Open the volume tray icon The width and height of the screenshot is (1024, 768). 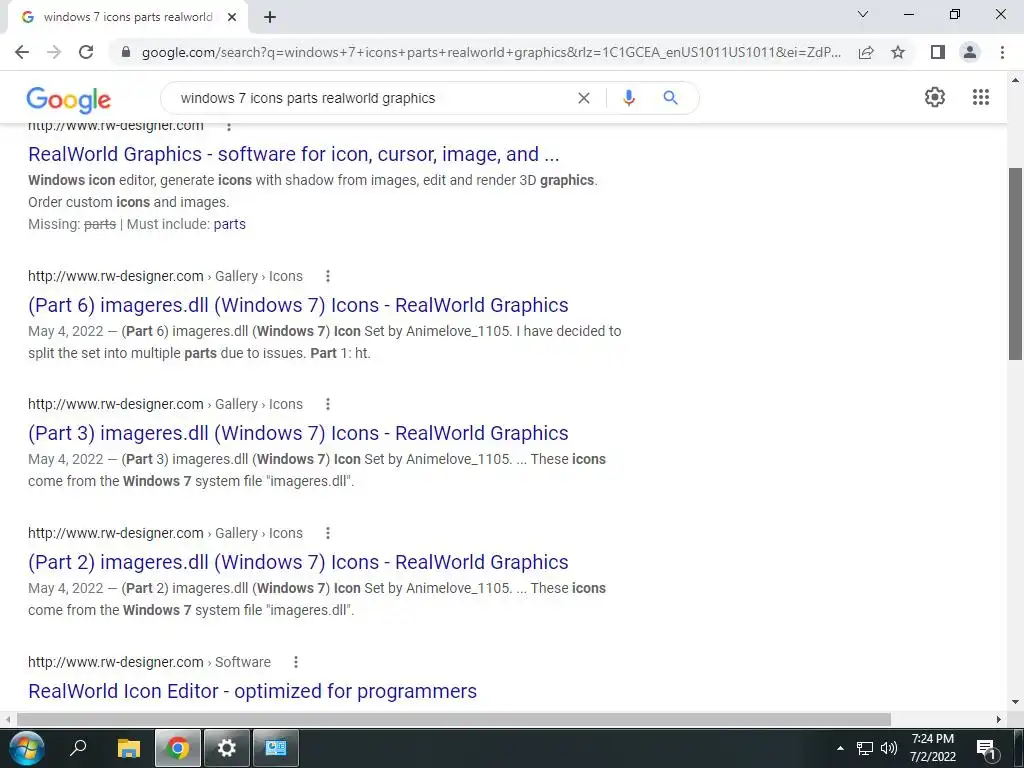[889, 748]
